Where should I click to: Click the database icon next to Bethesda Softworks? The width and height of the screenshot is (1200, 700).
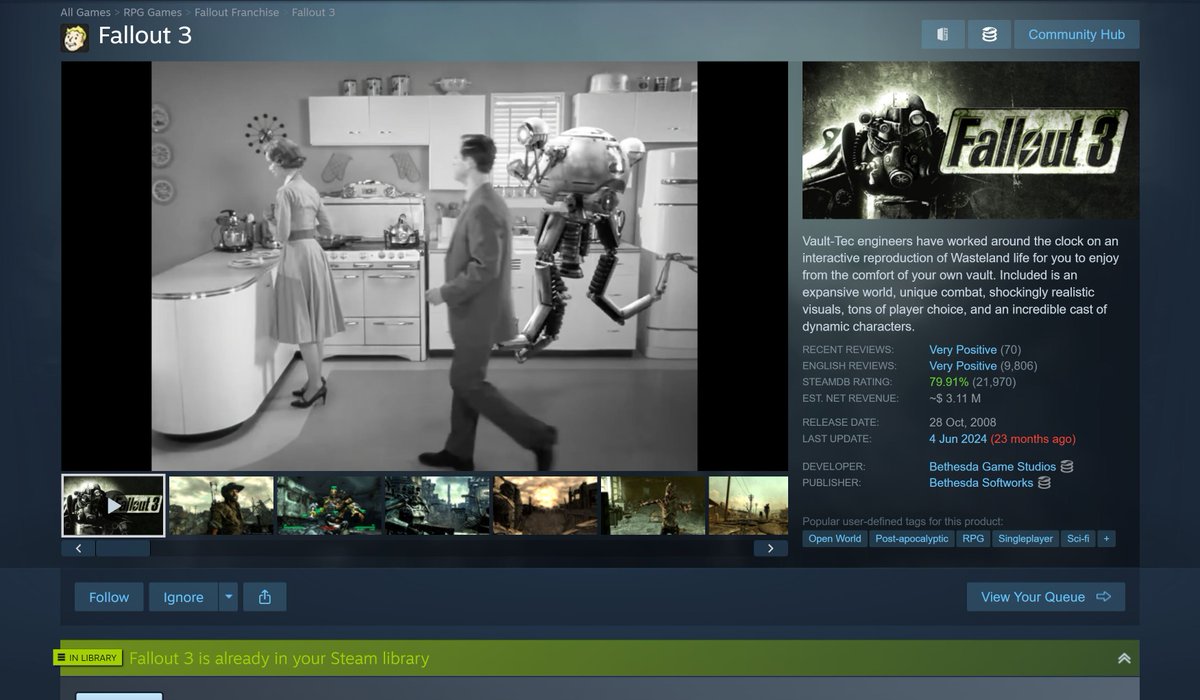(1045, 483)
